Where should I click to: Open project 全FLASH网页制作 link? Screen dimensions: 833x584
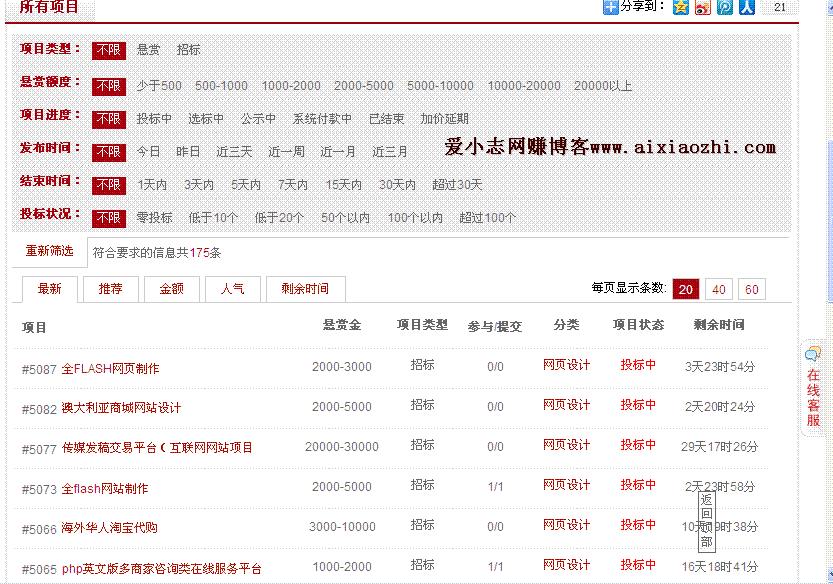pos(110,369)
